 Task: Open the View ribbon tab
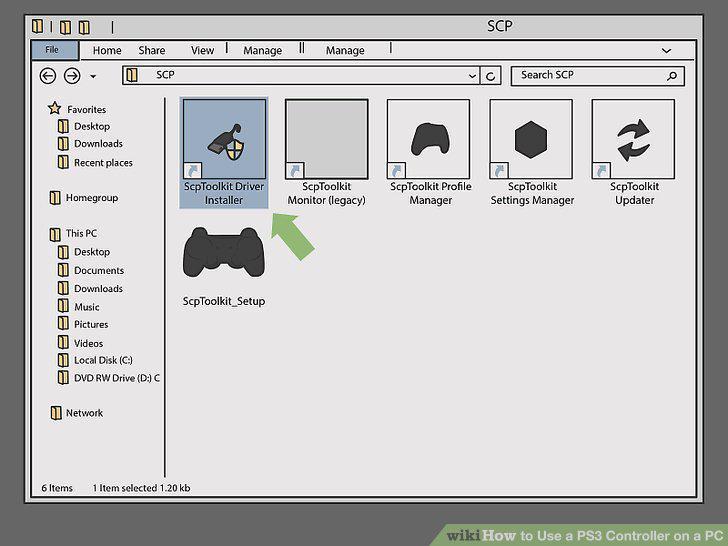(202, 50)
